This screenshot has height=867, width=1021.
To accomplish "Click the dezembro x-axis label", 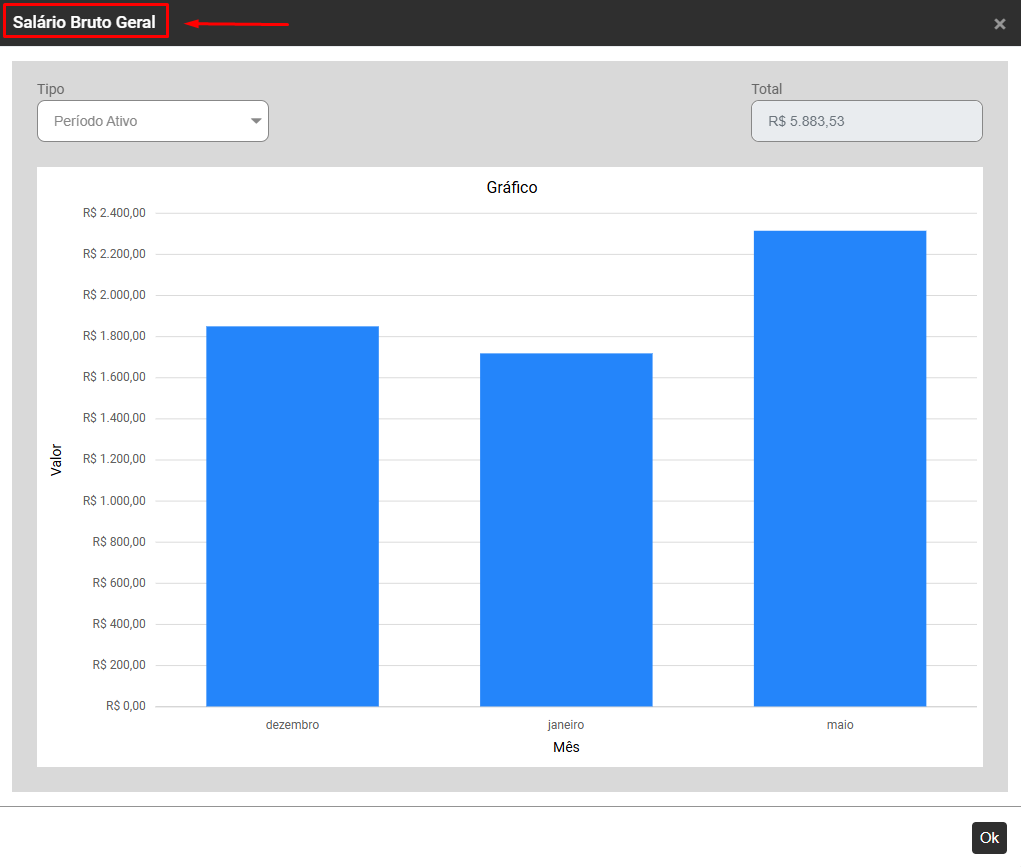I will 292,725.
